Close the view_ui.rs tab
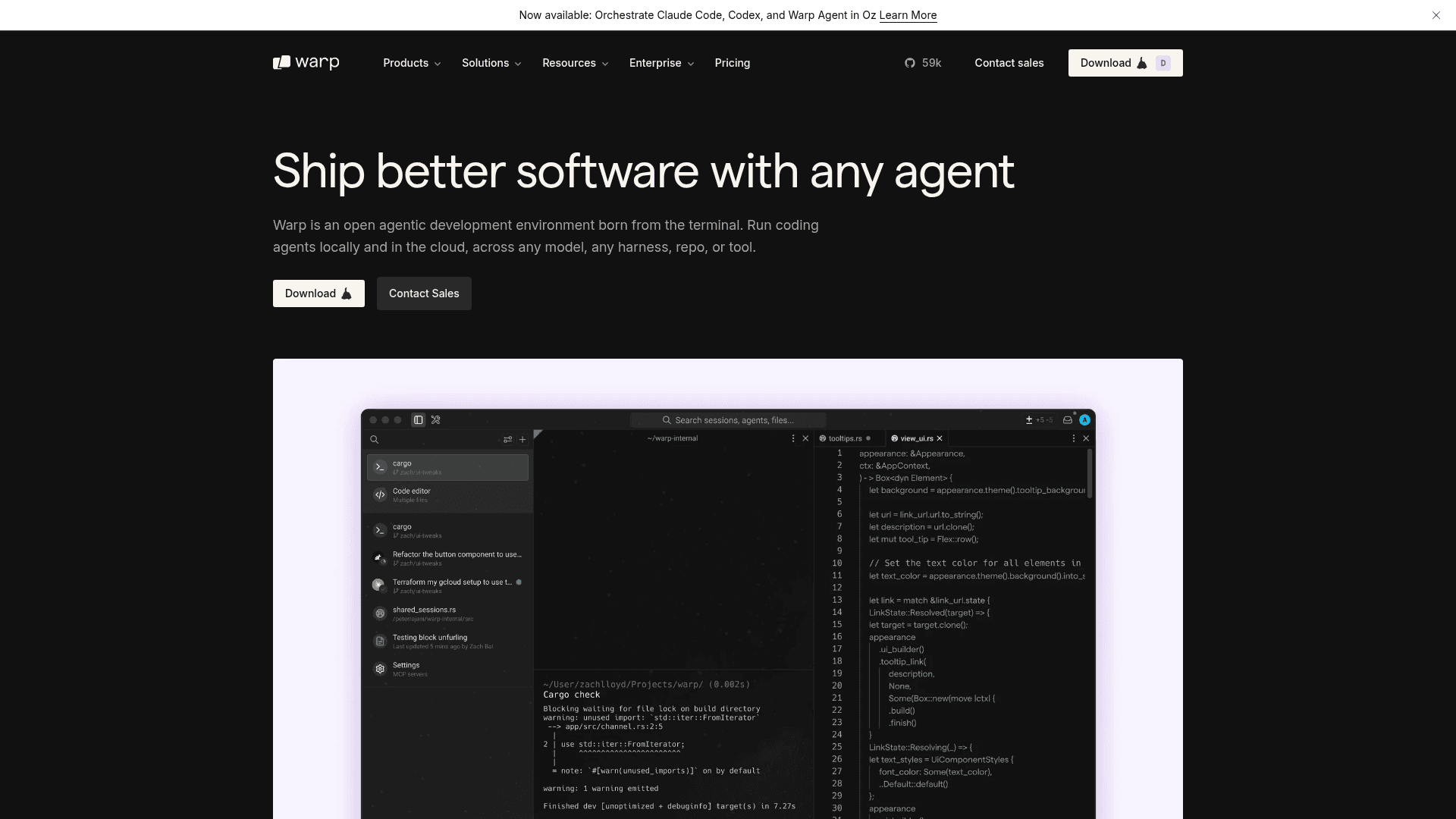 pos(940,438)
